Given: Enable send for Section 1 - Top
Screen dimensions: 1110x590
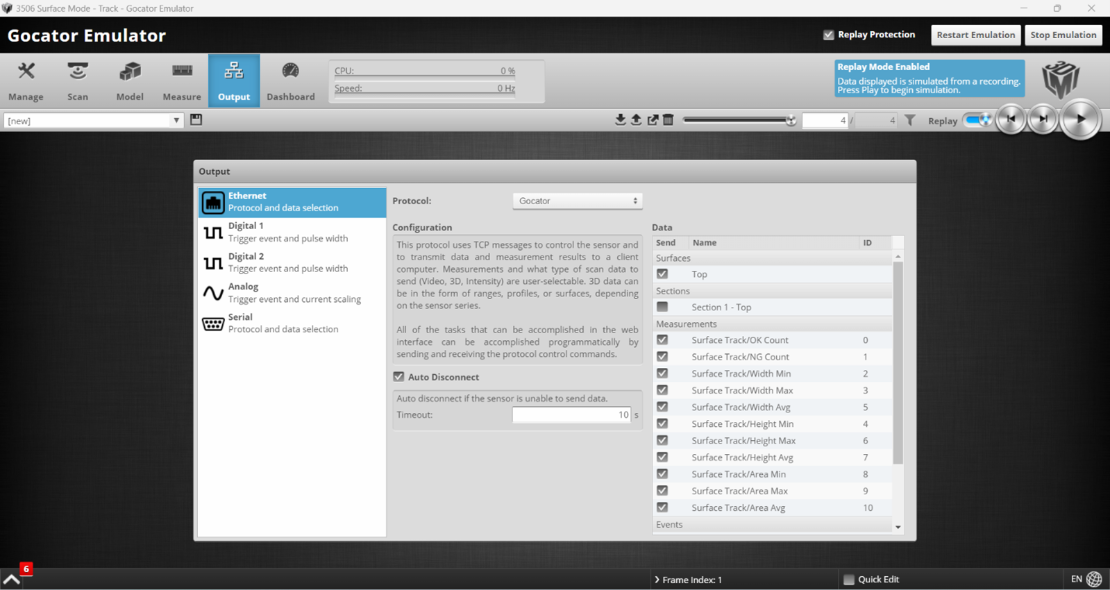Looking at the screenshot, I should (663, 307).
